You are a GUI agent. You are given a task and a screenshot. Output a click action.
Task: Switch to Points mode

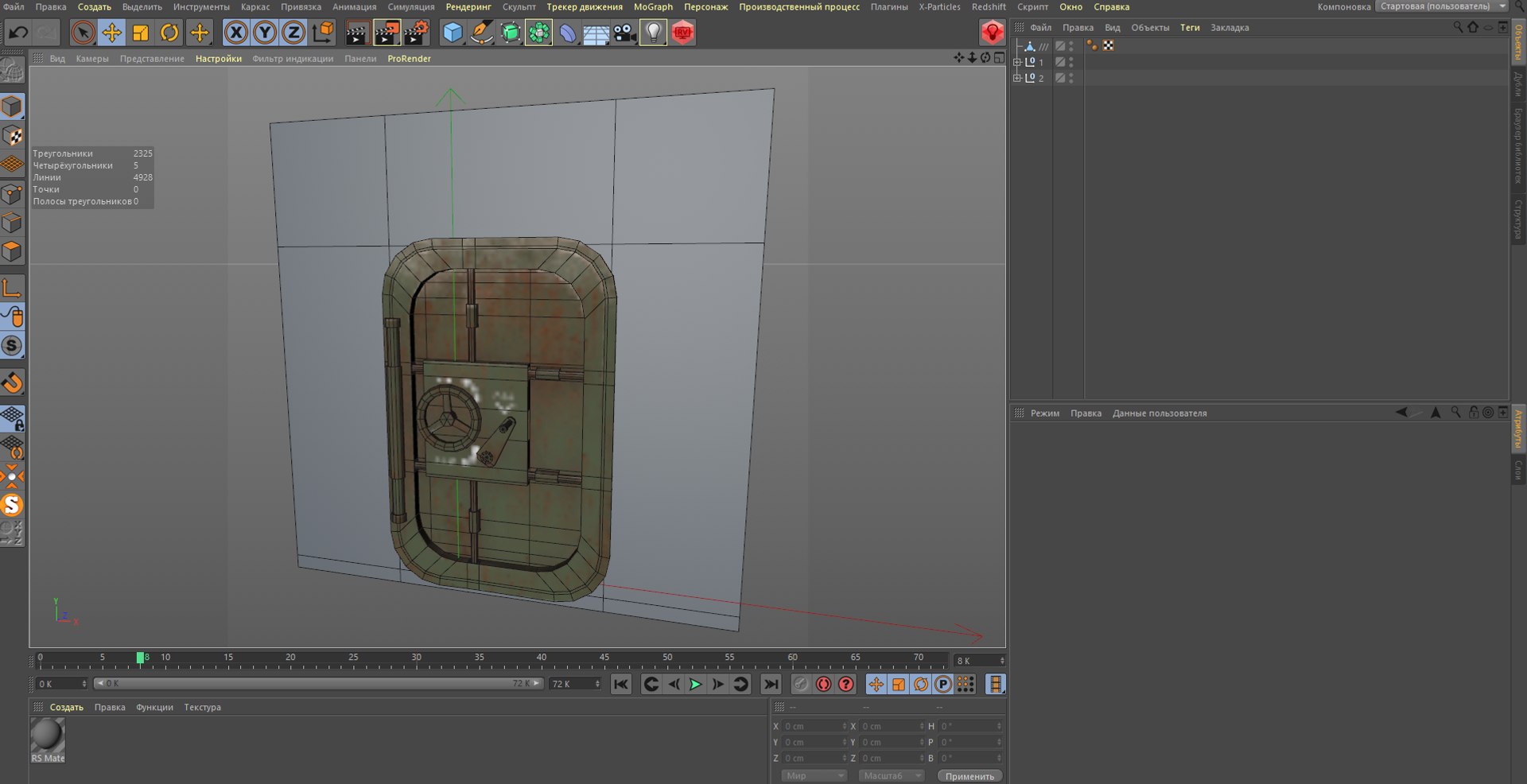click(12, 194)
